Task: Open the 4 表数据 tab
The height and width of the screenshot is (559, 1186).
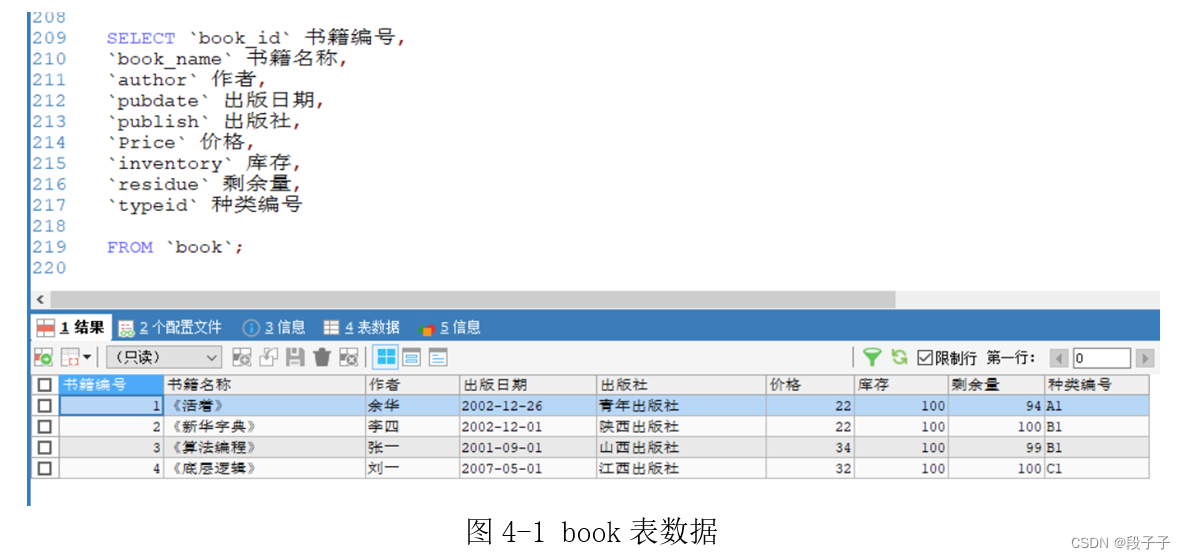Action: click(x=362, y=328)
